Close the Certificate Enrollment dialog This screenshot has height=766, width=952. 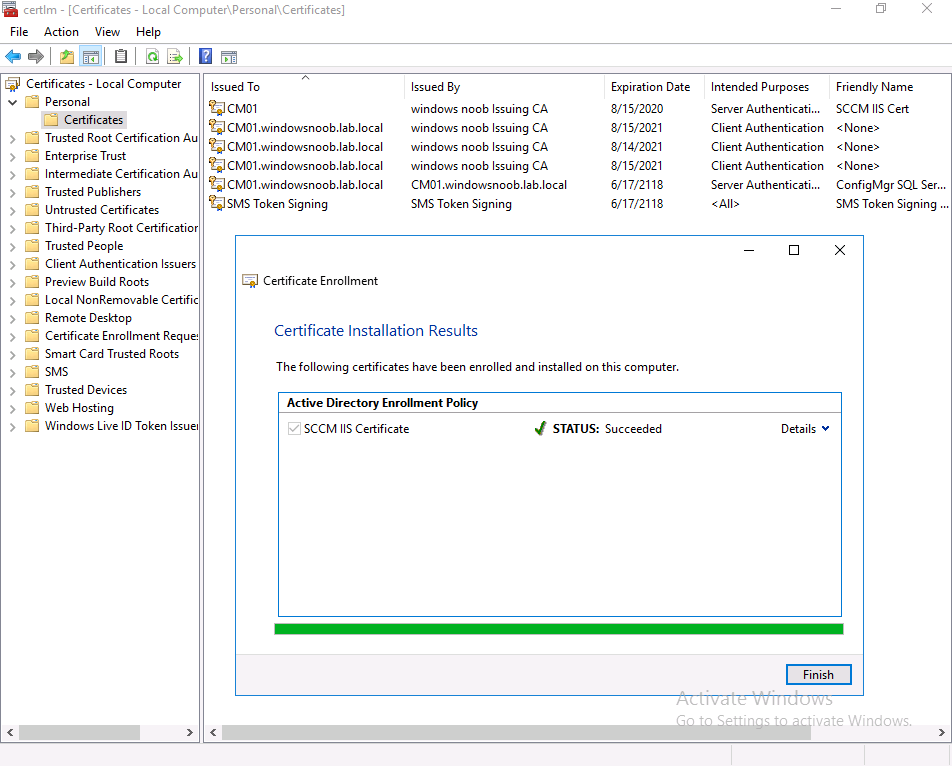pos(840,250)
